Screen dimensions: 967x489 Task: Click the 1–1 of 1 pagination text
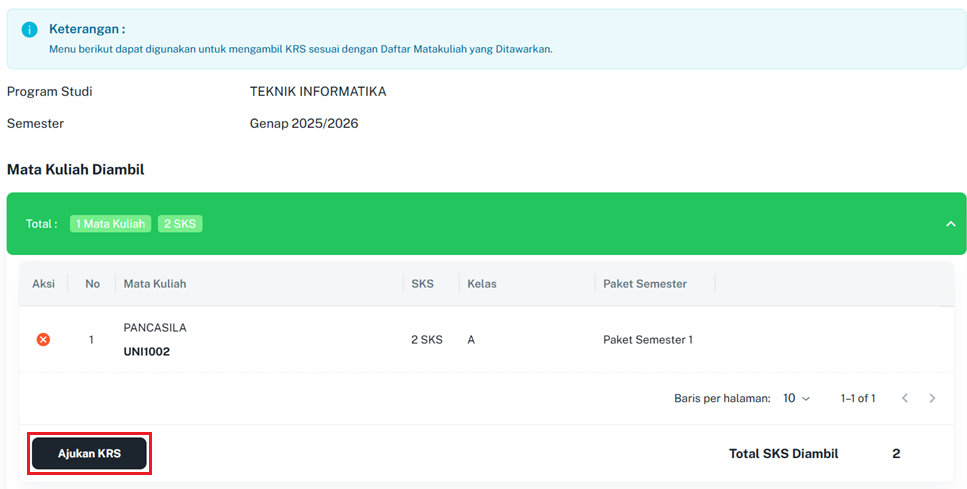pyautogui.click(x=858, y=398)
